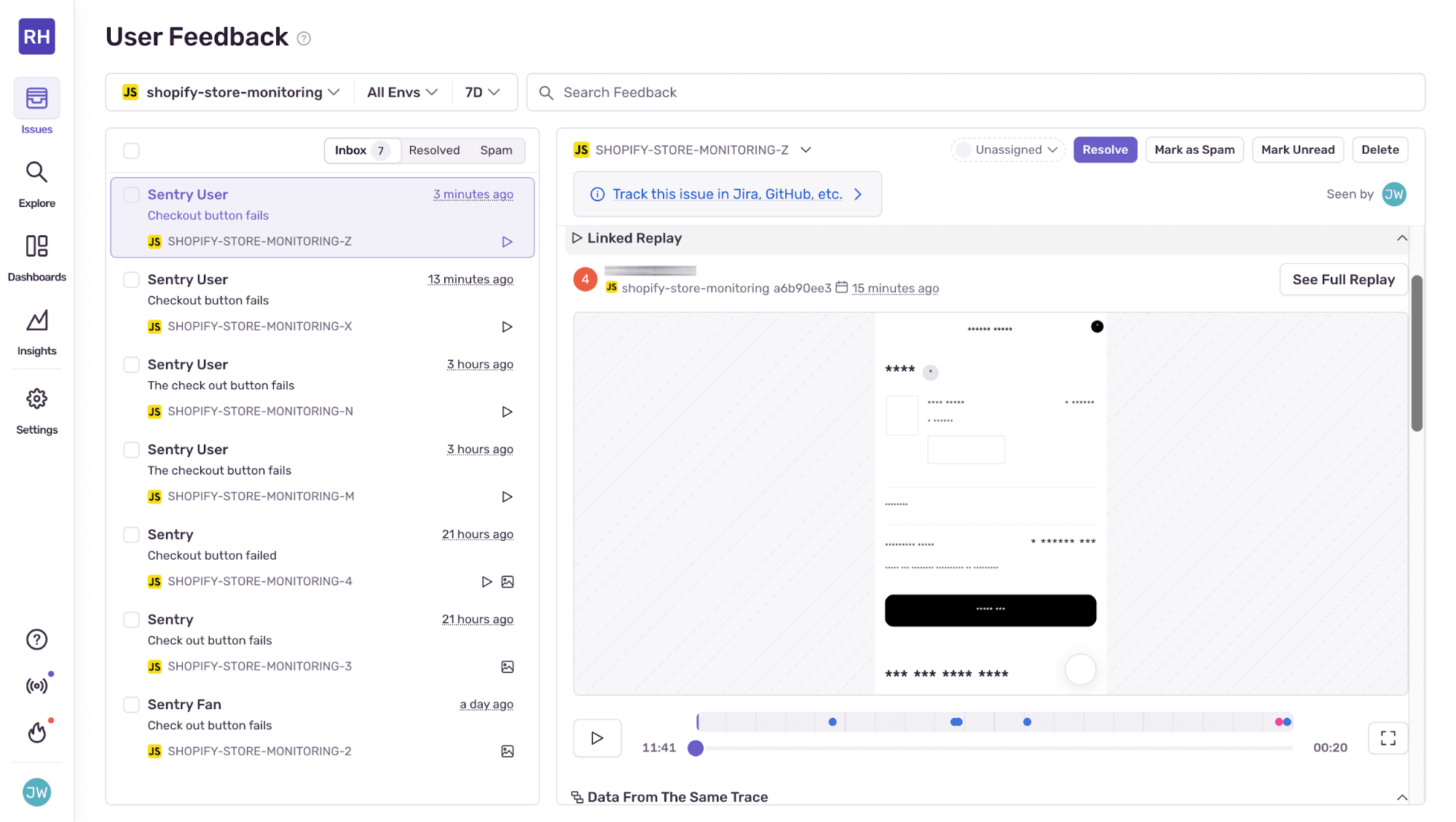Switch to the Resolved tab
This screenshot has width=1456, height=822.
point(434,150)
